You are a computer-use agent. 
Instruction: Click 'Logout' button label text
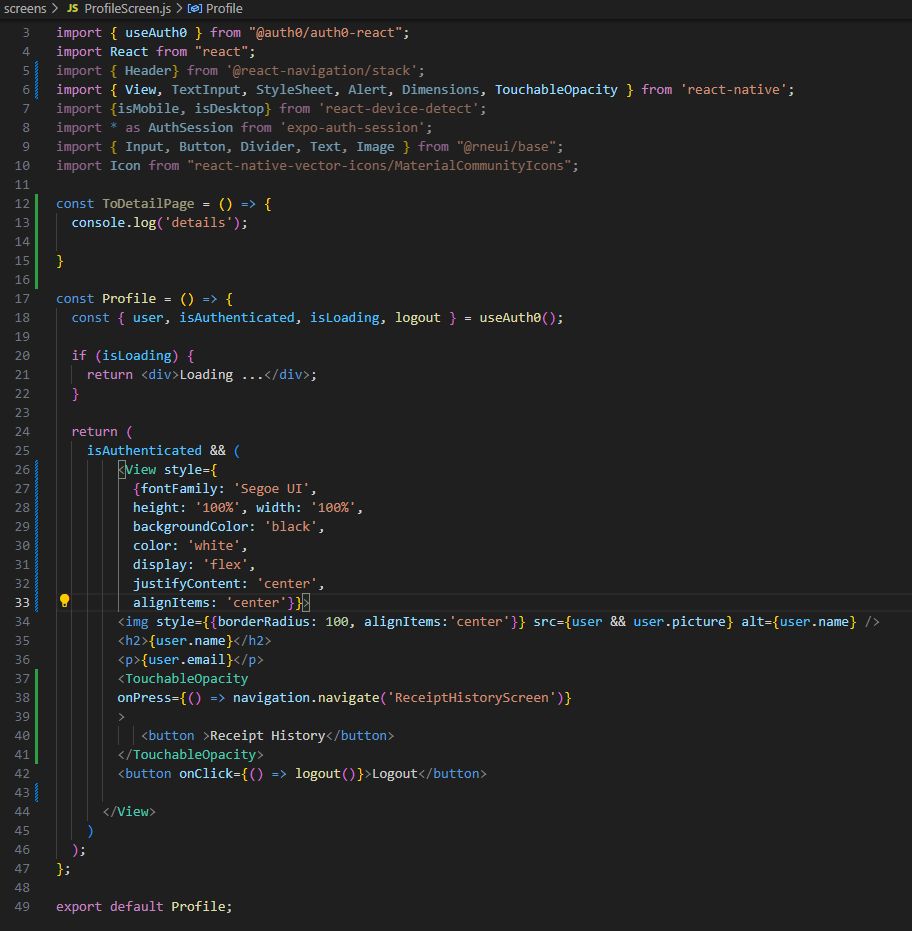(395, 774)
